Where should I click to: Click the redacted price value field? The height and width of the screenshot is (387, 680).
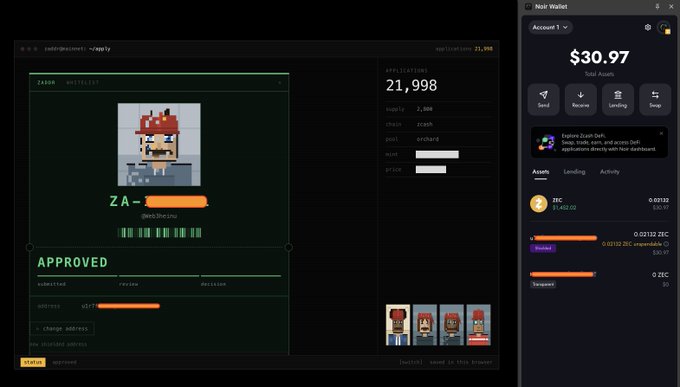coord(431,169)
